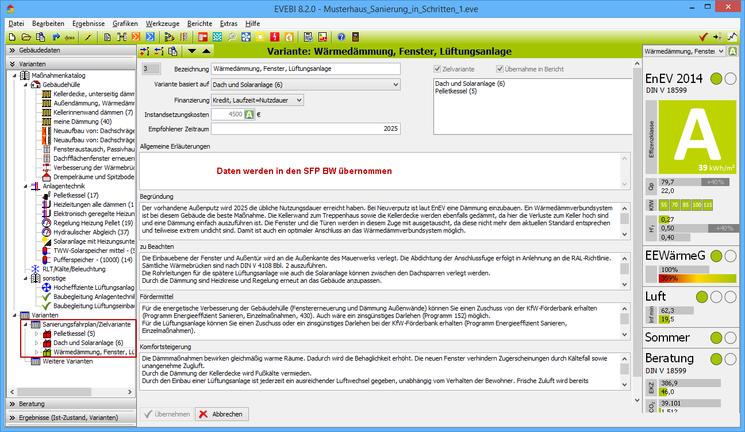Screen dimensions: 745x432
Task: Click the green efficiency class A tile
Action: (x=697, y=137)
